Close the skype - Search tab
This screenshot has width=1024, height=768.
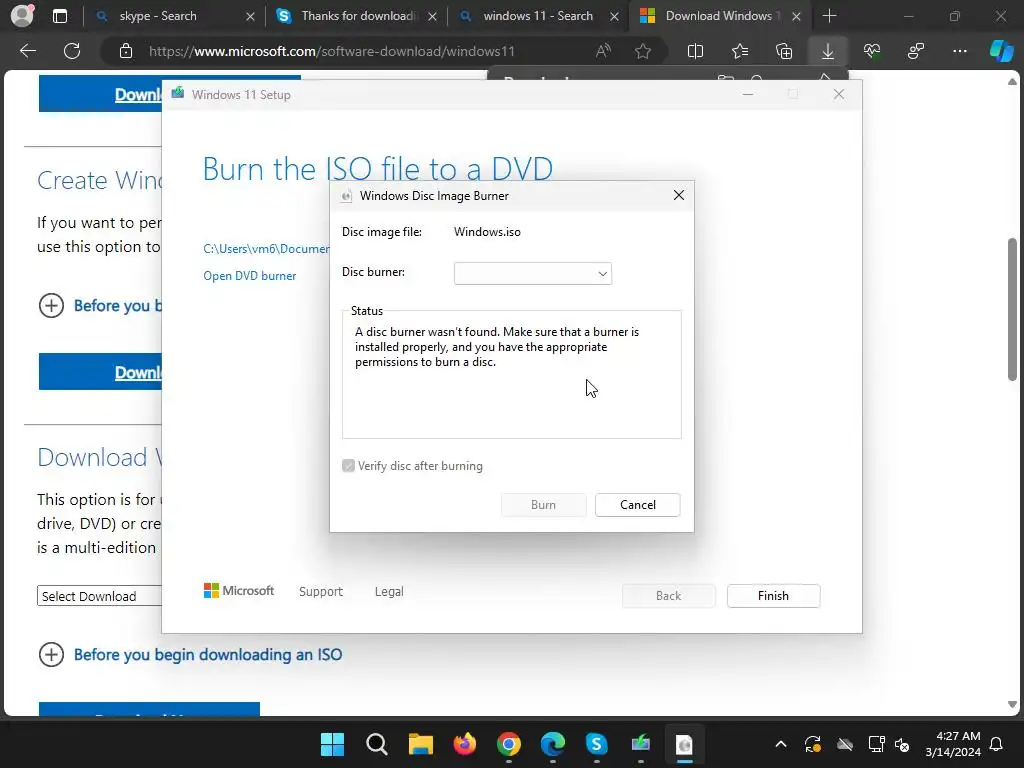[x=250, y=16]
